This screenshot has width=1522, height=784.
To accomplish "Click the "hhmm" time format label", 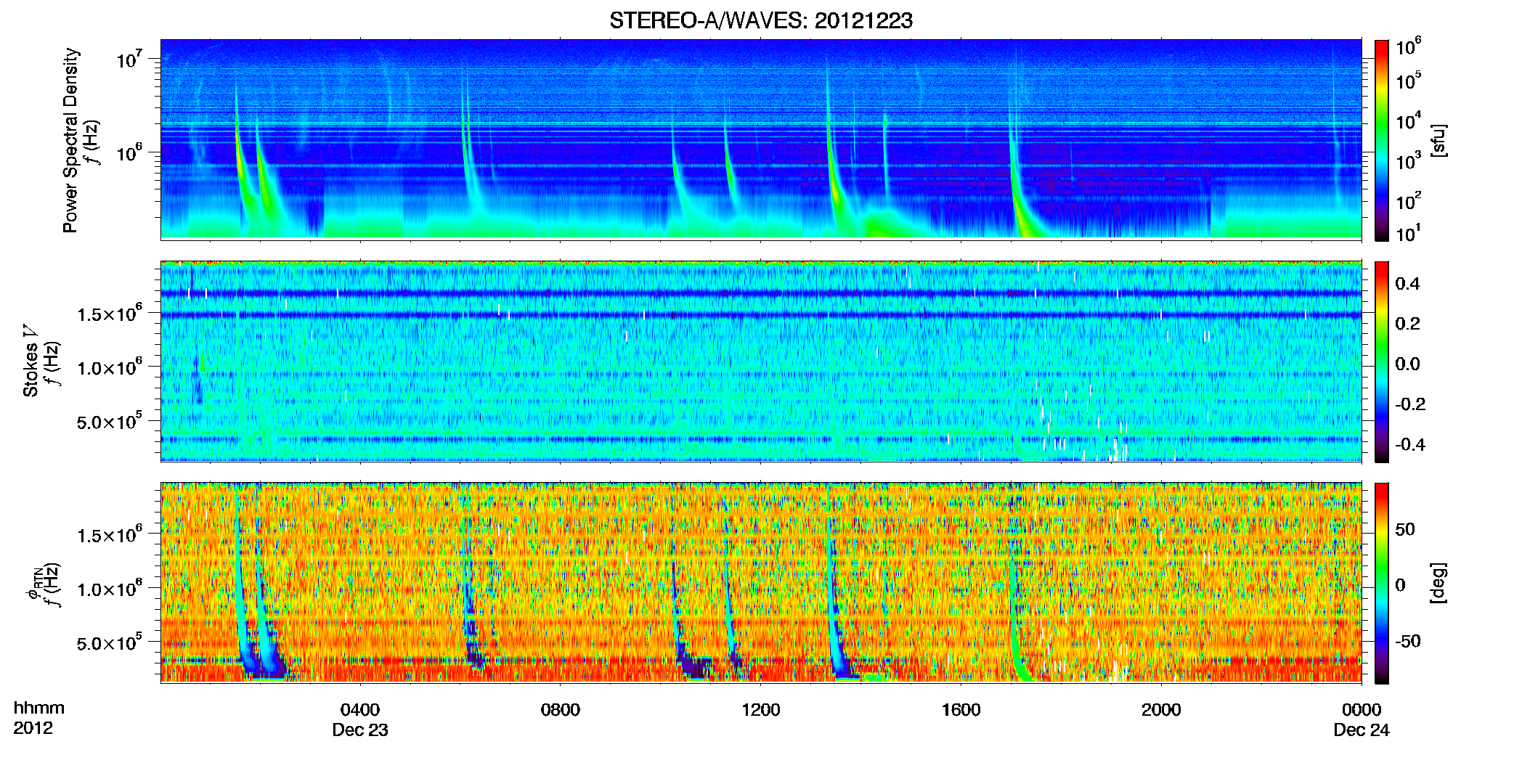I will (38, 709).
